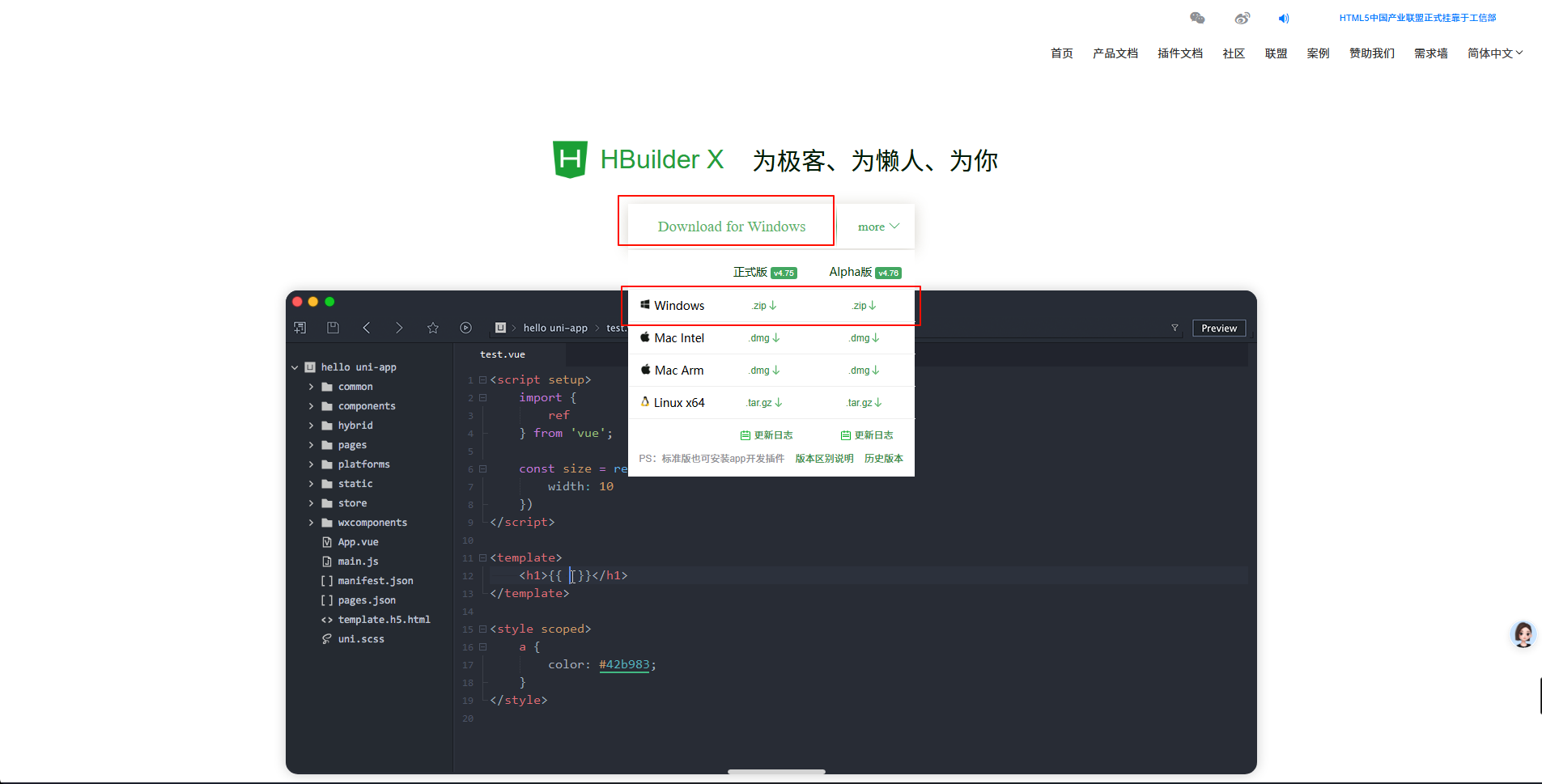This screenshot has width=1542, height=784.
Task: Expand the platforms folder
Action: (311, 464)
